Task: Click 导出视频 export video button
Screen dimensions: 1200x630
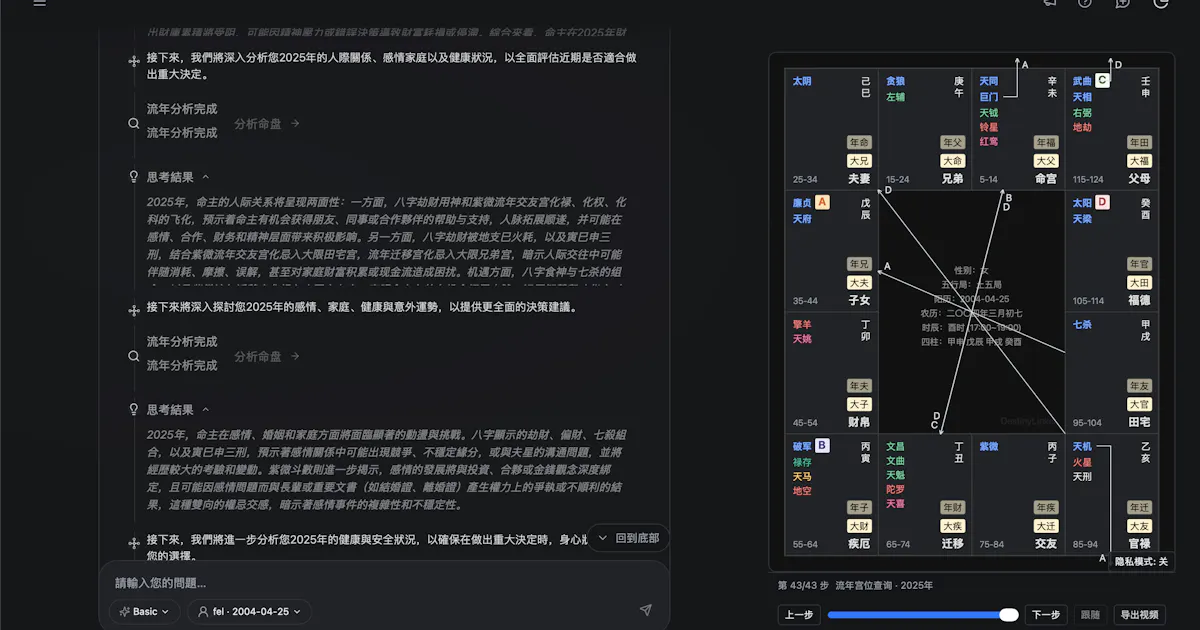Action: click(1139, 615)
